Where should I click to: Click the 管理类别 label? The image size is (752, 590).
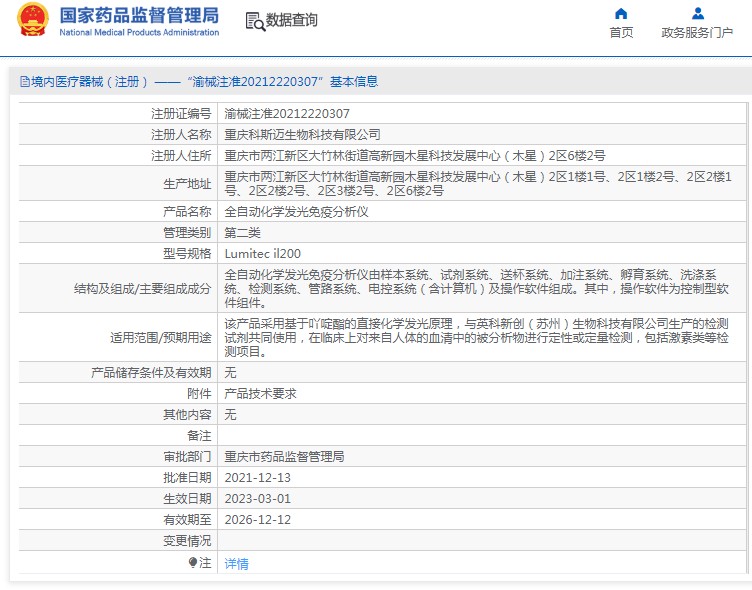187,233
